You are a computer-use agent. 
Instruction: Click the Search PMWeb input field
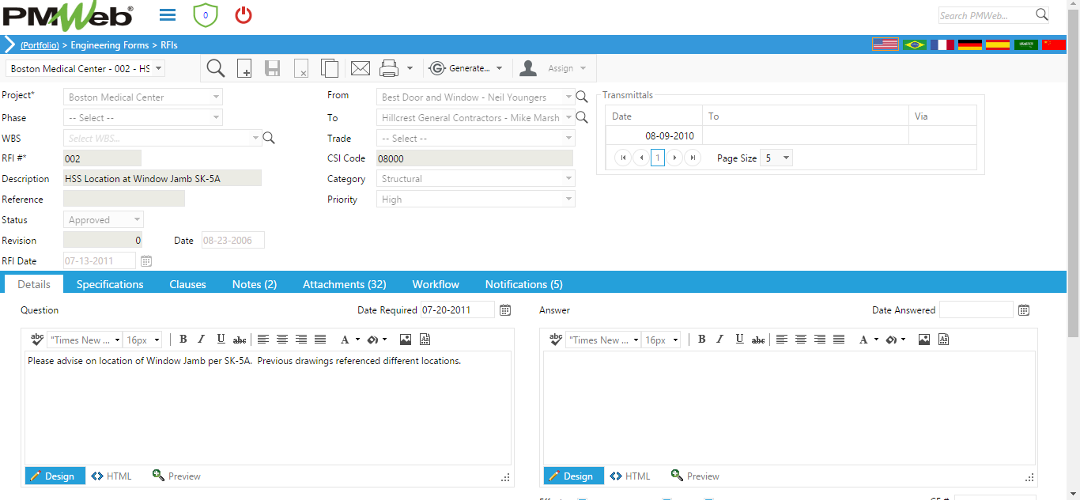point(987,15)
